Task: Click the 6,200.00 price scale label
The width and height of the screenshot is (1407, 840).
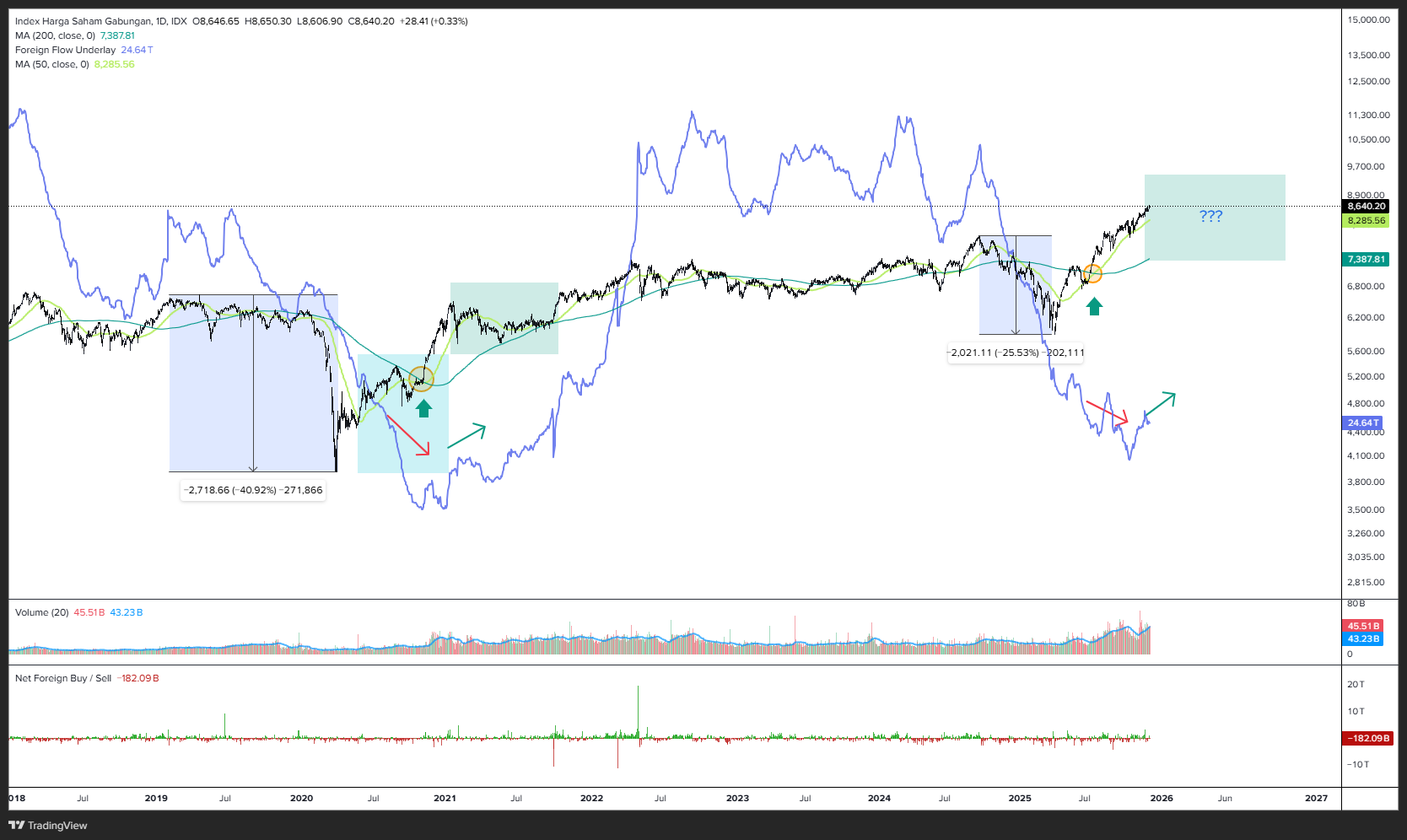Action: pyautogui.click(x=1366, y=317)
